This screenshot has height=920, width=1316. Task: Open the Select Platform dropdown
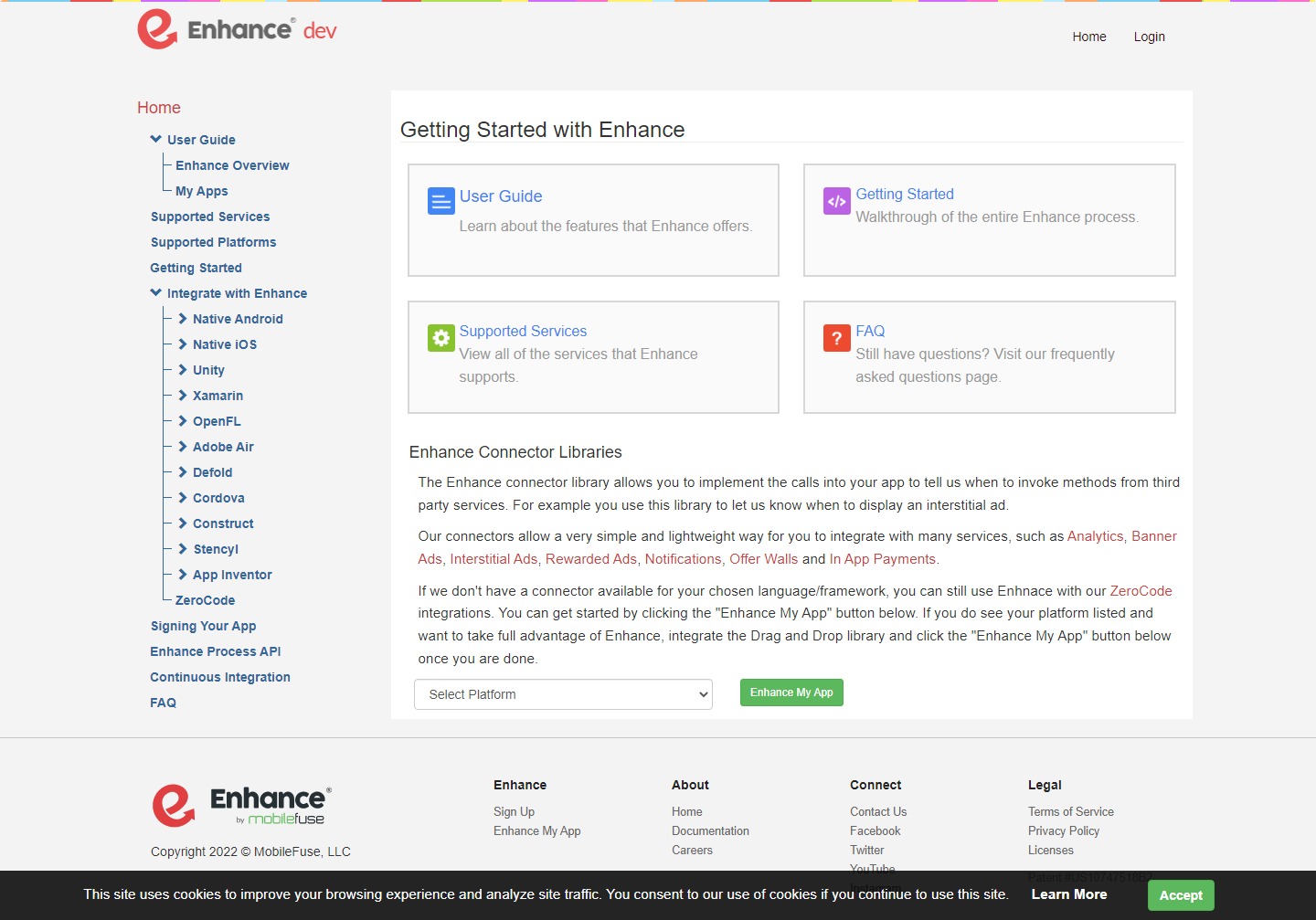pyautogui.click(x=563, y=694)
